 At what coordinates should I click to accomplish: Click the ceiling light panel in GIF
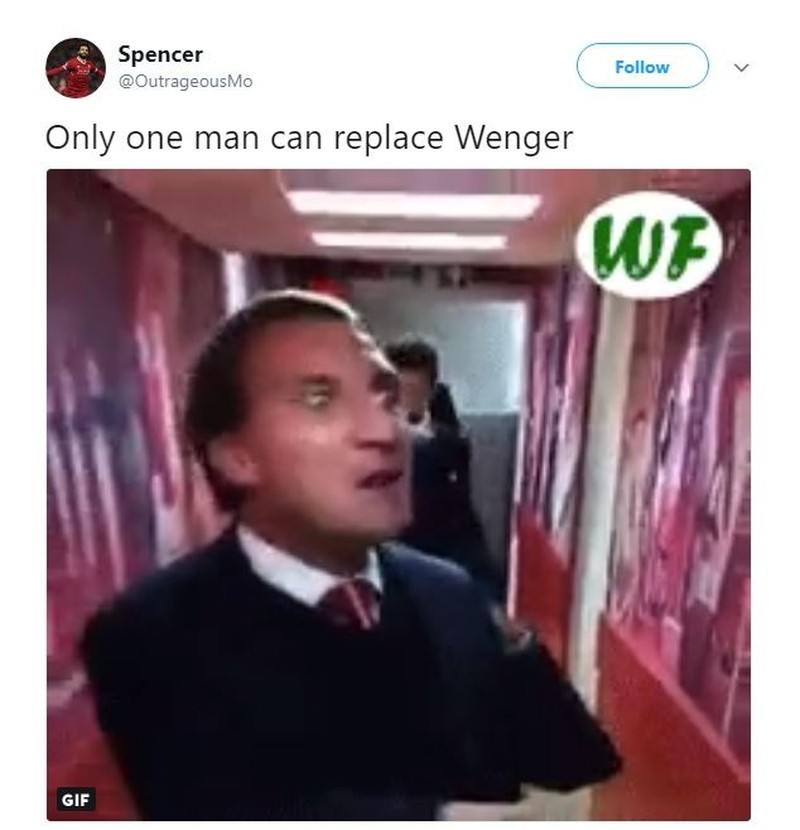click(413, 204)
